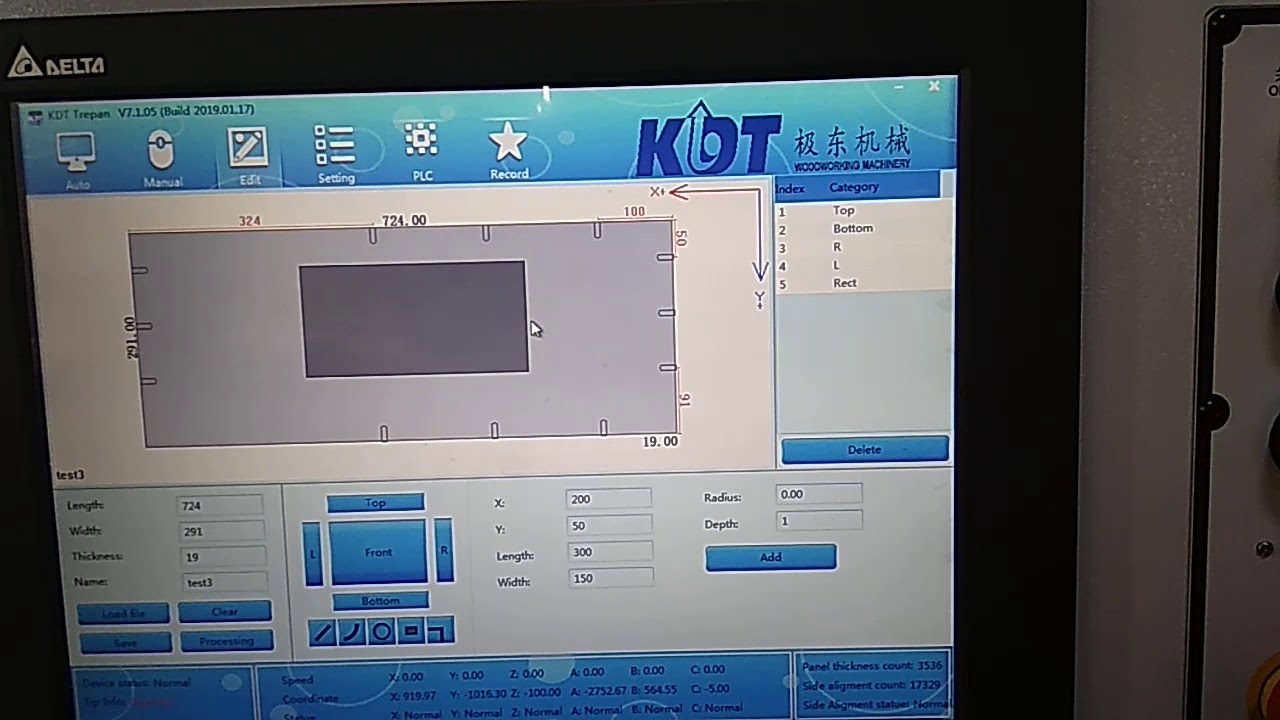Edit the Thickness field 19
The width and height of the screenshot is (1280, 720).
[223, 556]
